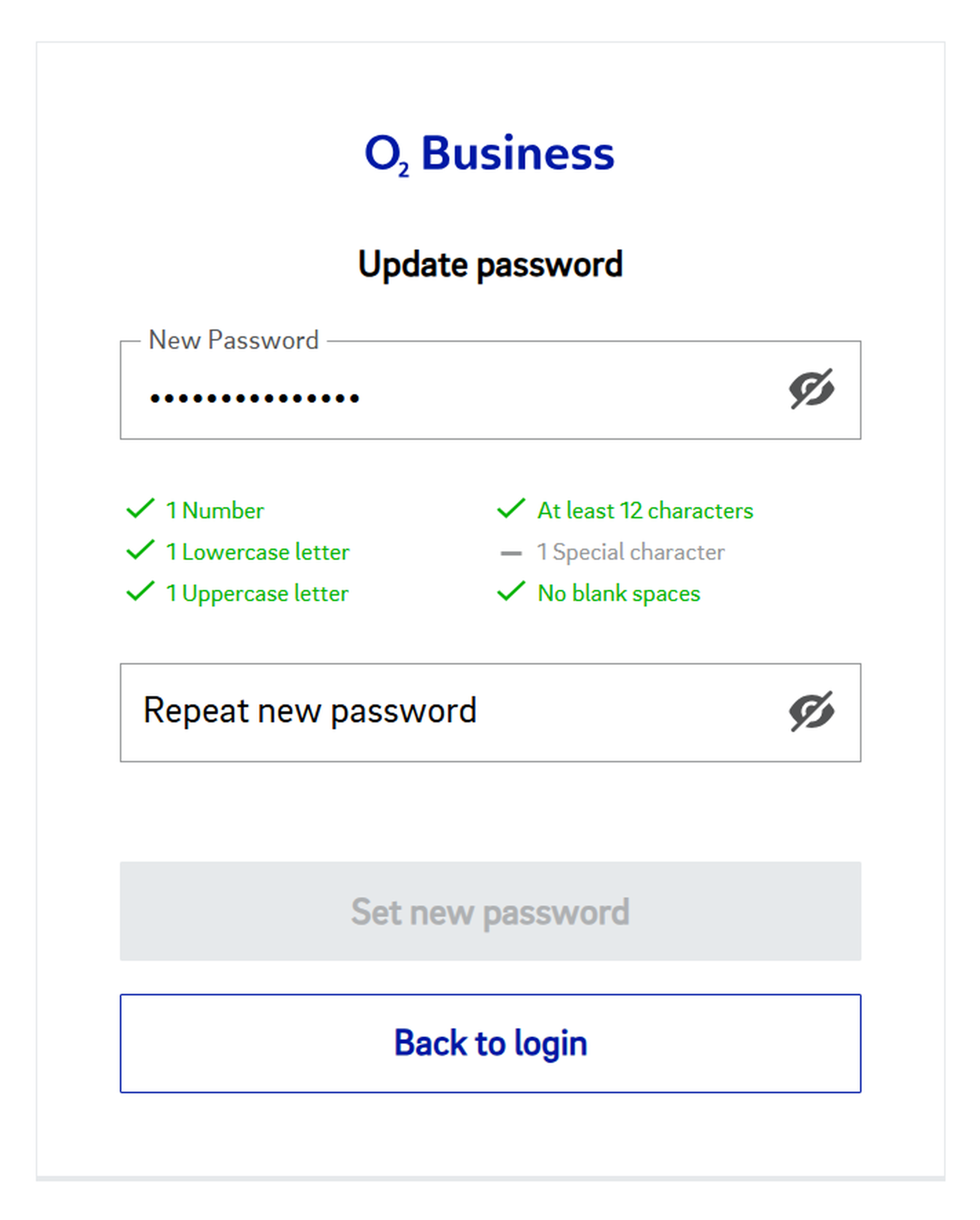Click the checkmark beside 1 Number

(140, 509)
